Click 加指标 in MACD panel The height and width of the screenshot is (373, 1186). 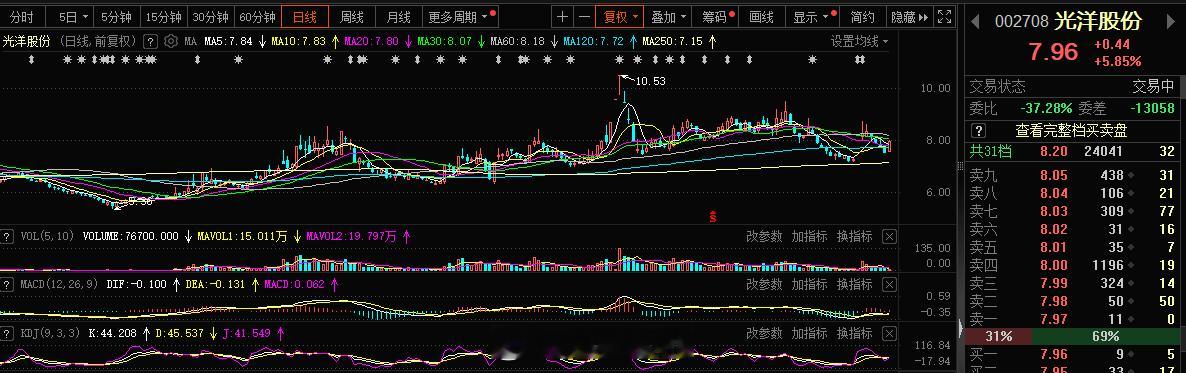[809, 284]
